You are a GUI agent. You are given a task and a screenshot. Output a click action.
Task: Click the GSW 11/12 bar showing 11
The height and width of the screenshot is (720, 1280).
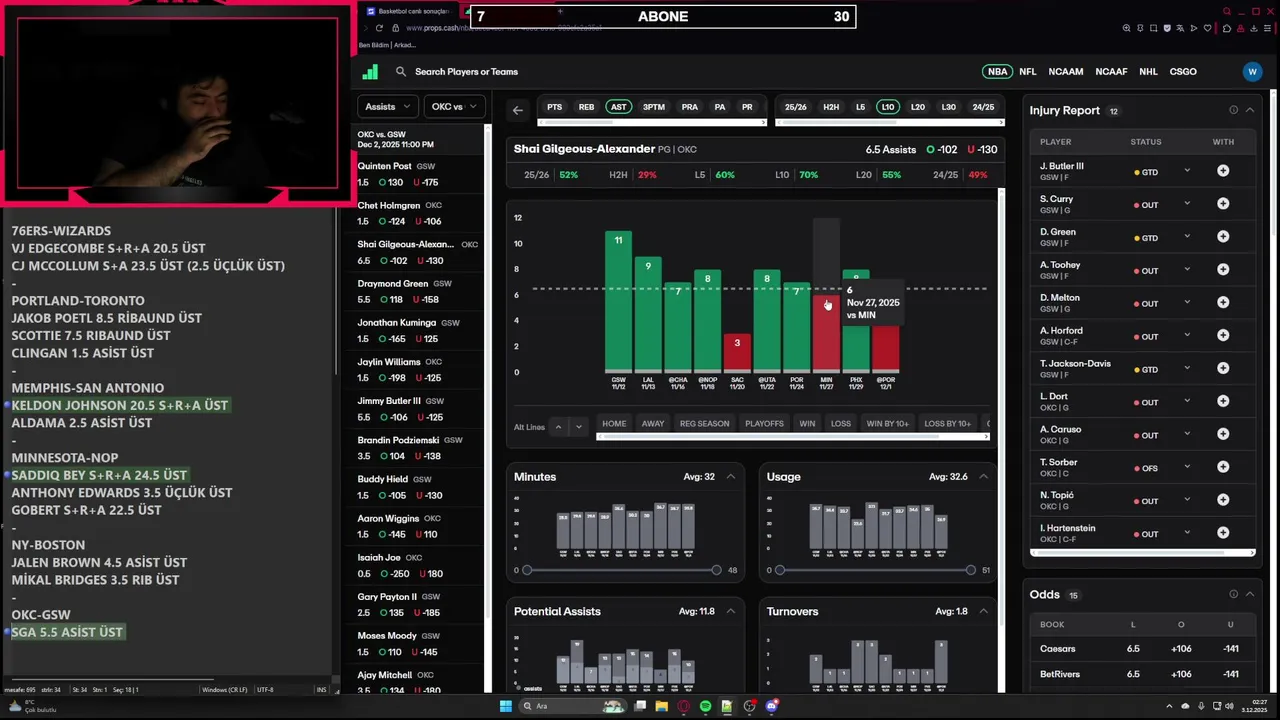pos(618,302)
